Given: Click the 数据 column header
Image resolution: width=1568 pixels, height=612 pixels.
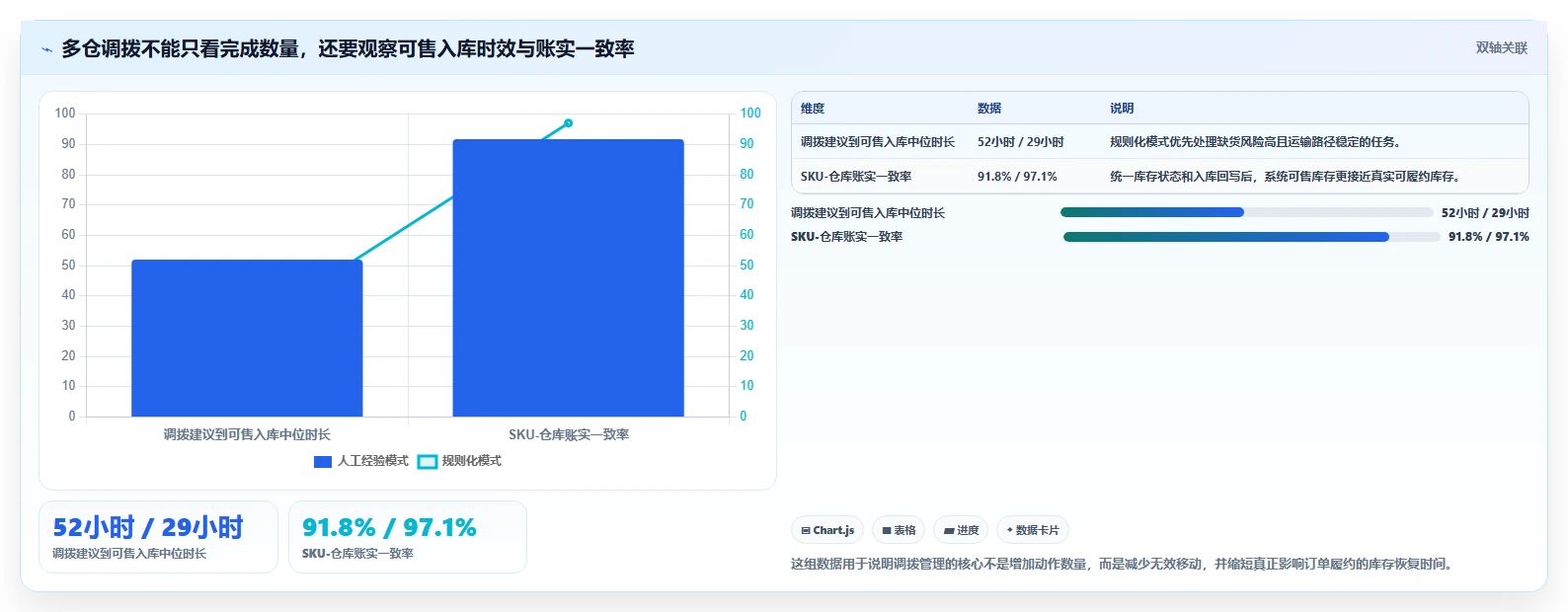Looking at the screenshot, I should point(989,109).
